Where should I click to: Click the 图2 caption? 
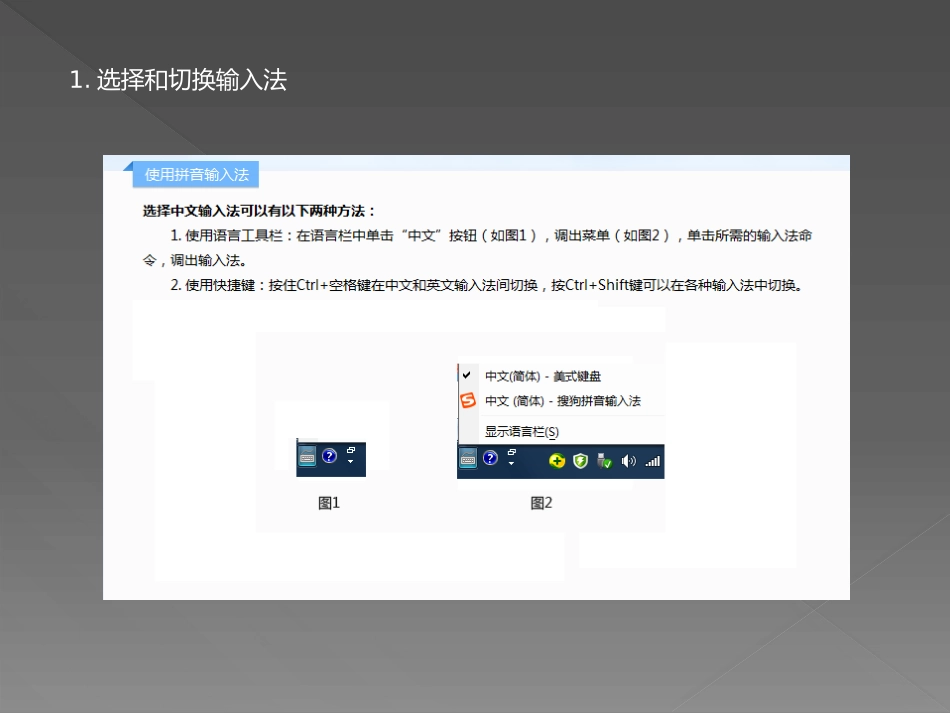[x=541, y=503]
